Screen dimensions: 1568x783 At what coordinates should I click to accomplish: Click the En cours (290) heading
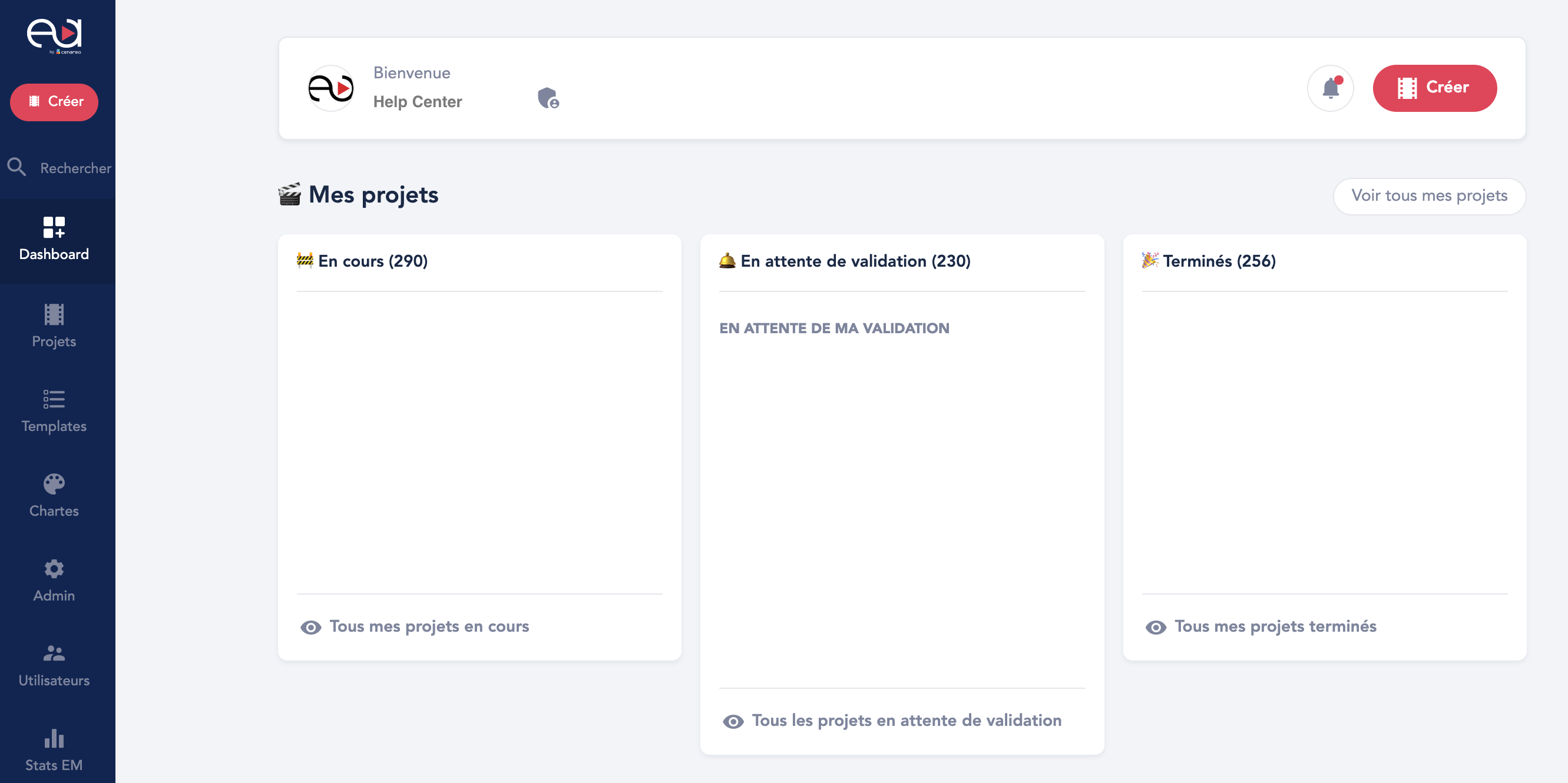[x=372, y=261]
